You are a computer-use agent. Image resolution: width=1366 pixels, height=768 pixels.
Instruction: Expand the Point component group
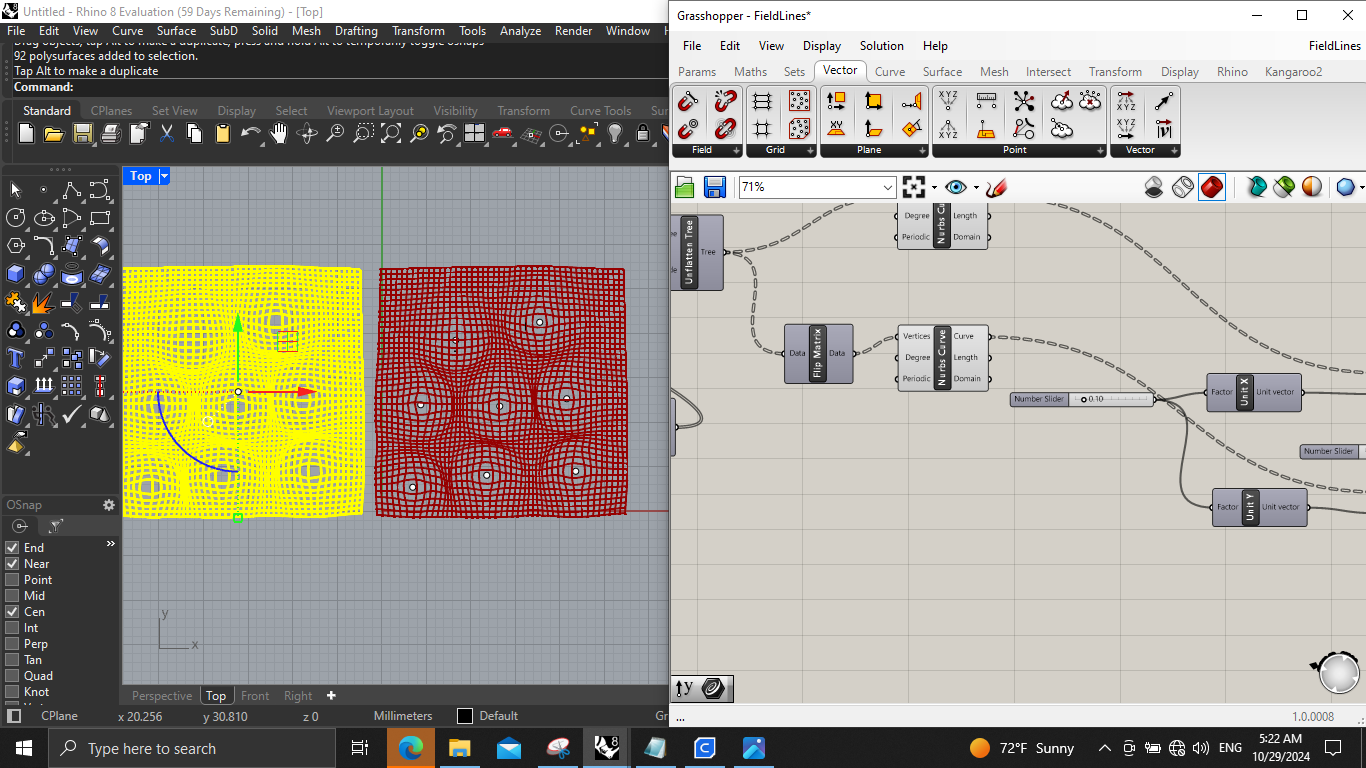[x=1102, y=150]
